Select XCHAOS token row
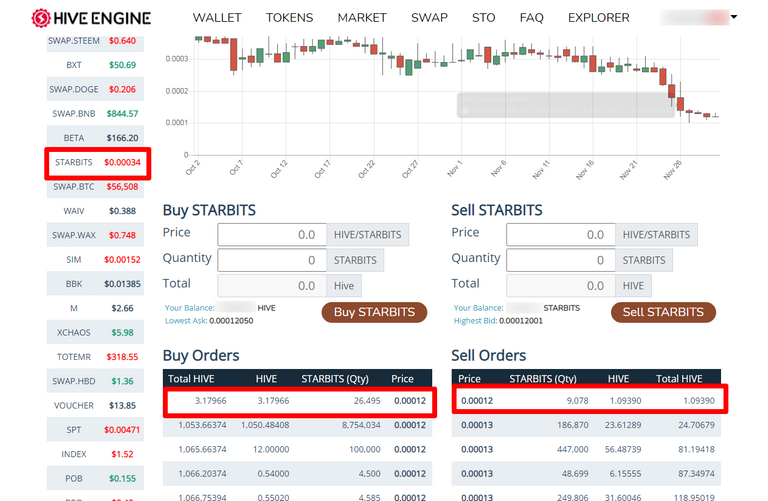This screenshot has height=501, width=768. pos(95,333)
